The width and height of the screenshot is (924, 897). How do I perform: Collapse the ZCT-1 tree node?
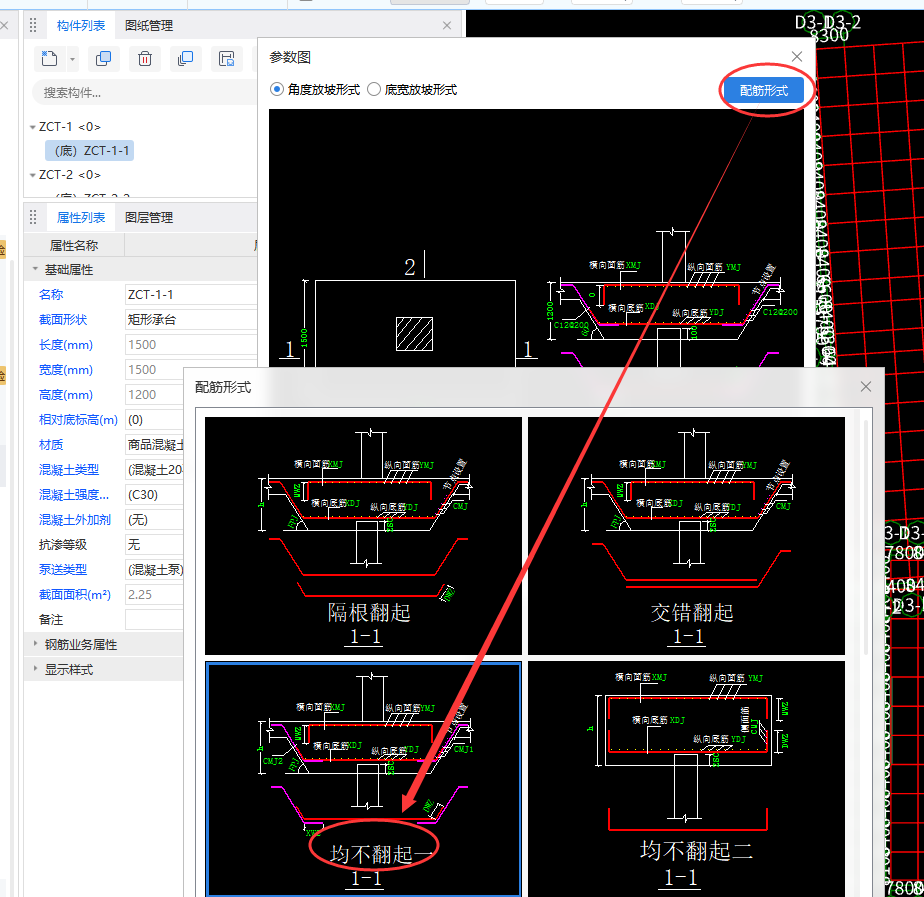[32, 127]
